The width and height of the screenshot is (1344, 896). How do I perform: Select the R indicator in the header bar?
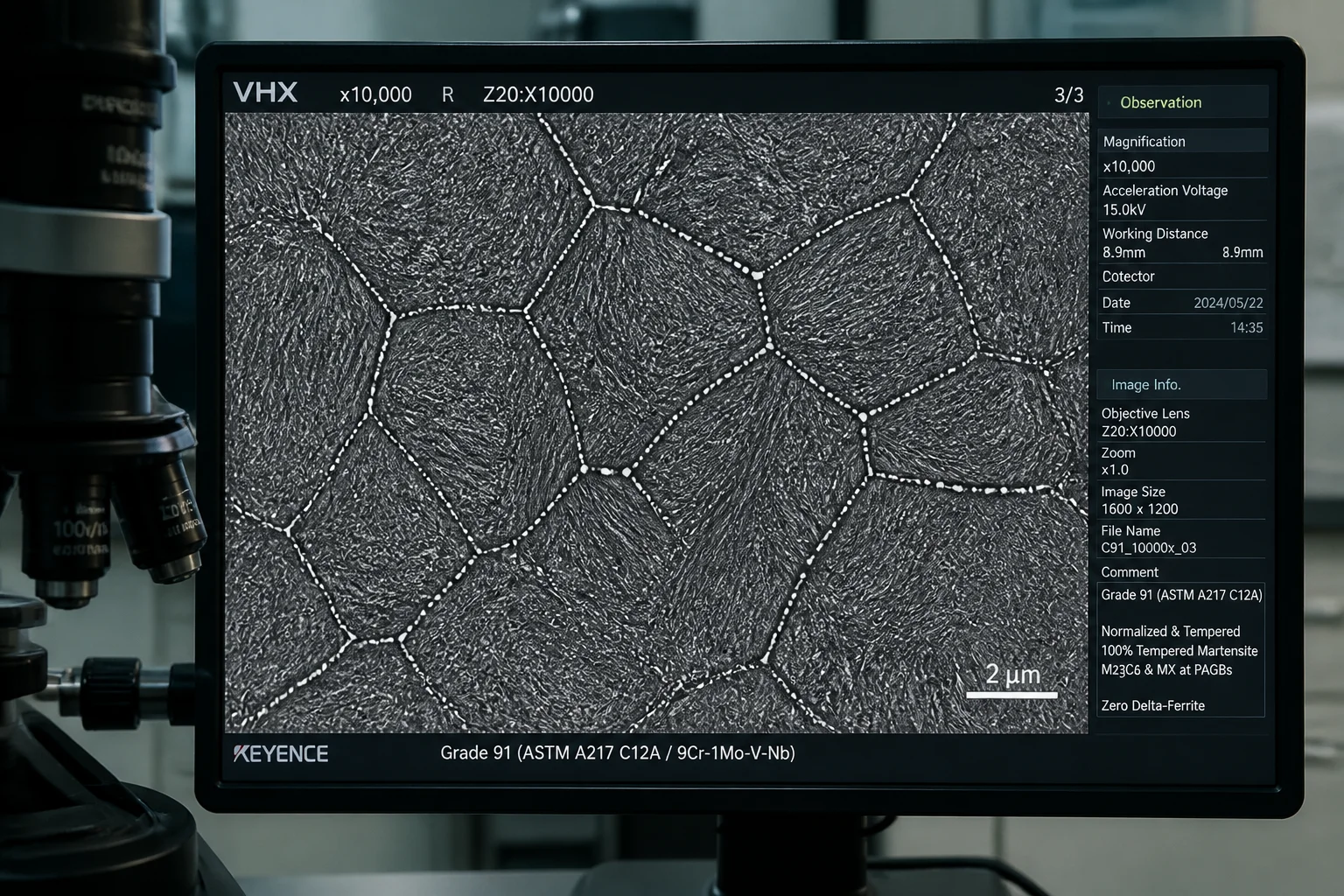click(448, 94)
